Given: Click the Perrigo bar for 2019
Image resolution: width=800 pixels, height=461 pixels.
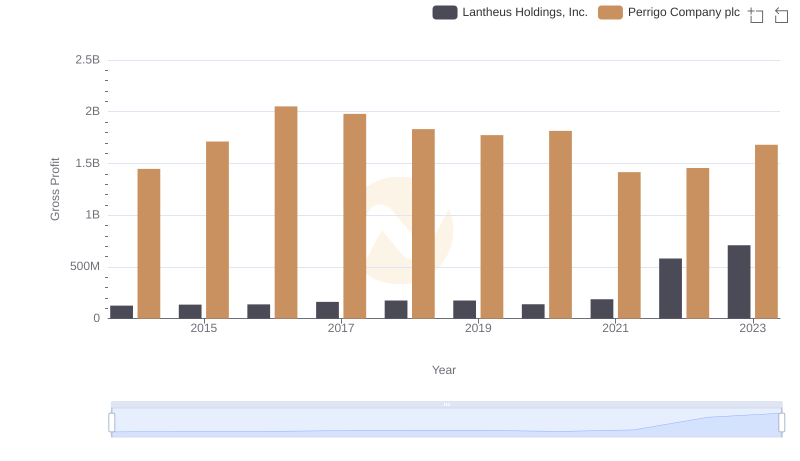Looking at the screenshot, I should [492, 226].
